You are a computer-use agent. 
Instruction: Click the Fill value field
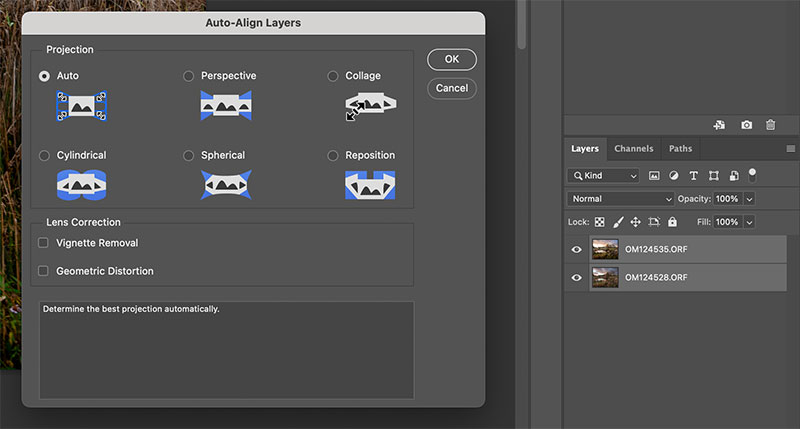point(728,222)
